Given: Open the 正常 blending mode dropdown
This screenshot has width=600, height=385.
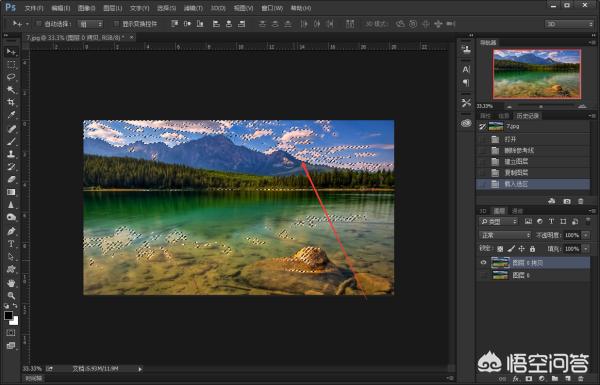Looking at the screenshot, I should (505, 235).
